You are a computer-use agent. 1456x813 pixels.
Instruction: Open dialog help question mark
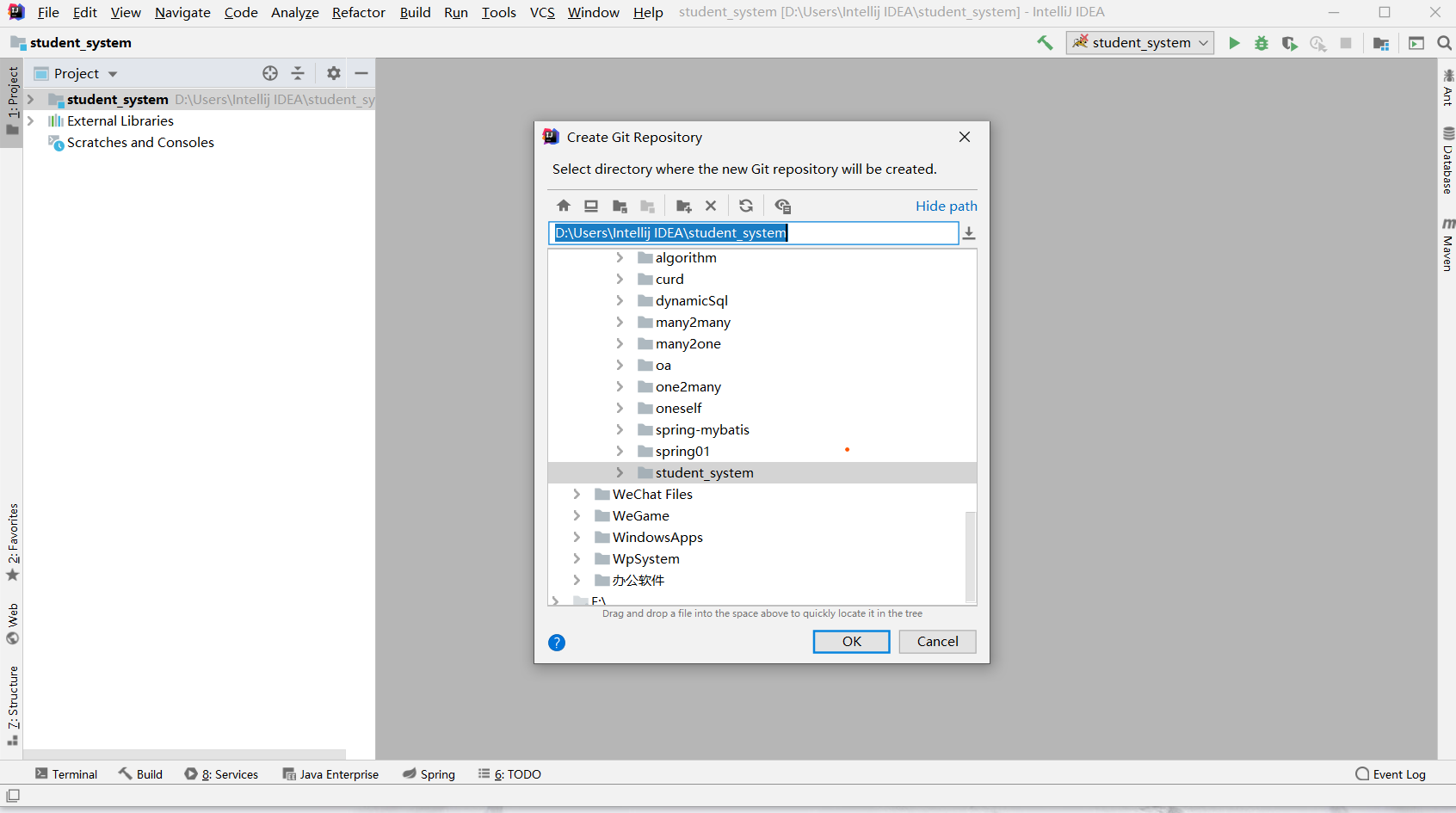[x=557, y=643]
